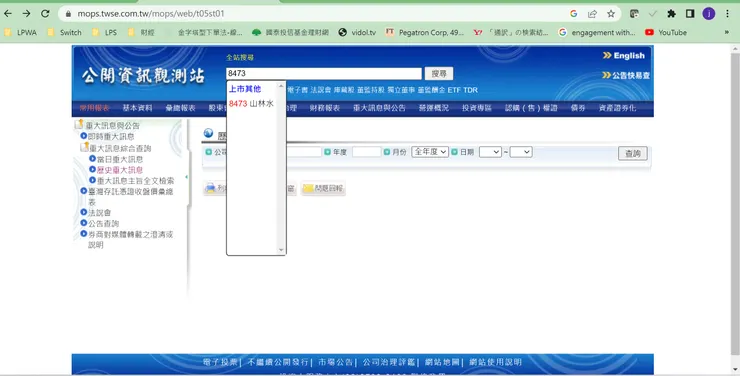
Task: Switch to English site version
Action: pos(624,56)
